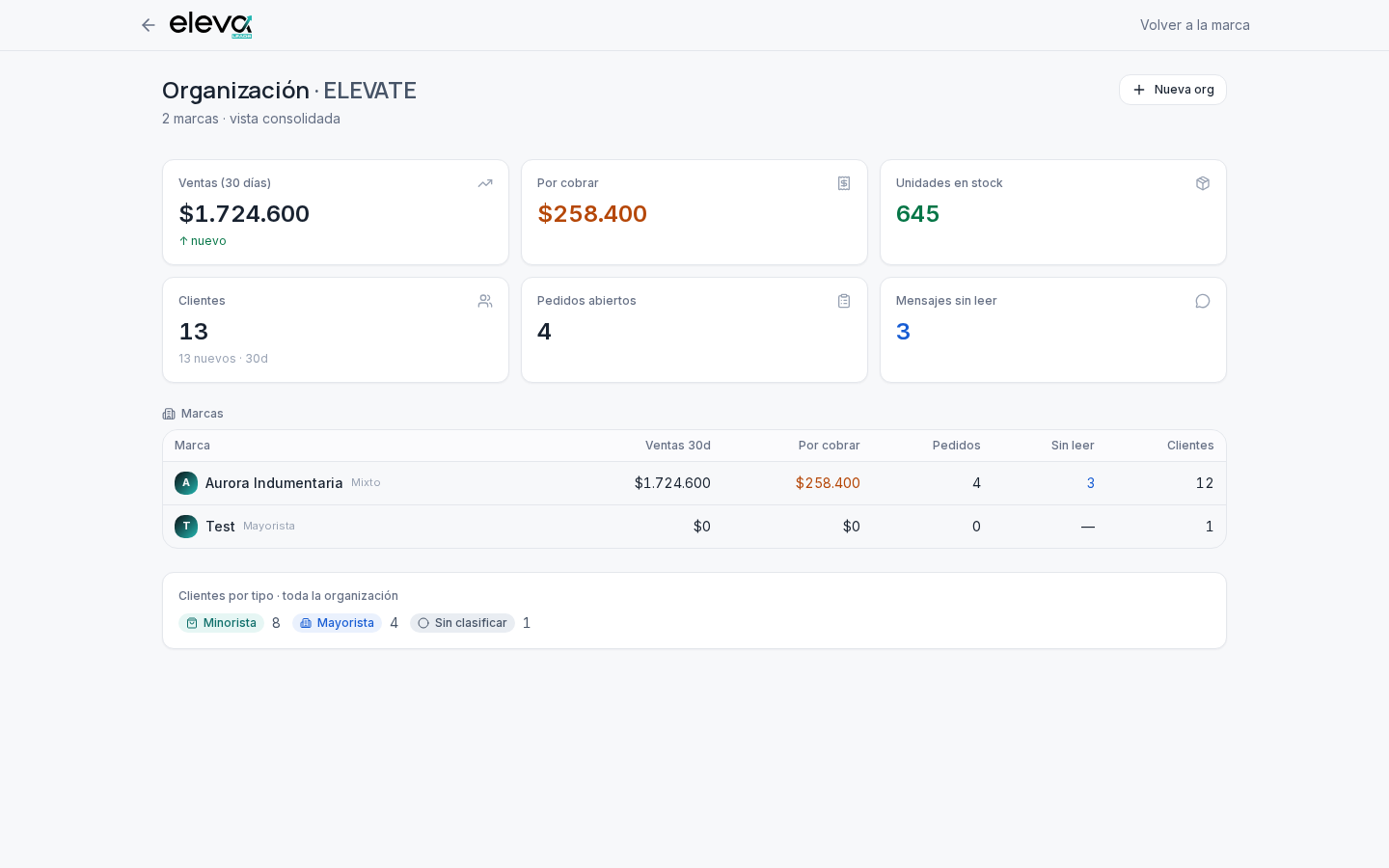Click the Aurora Indumentaria avatar icon
The height and width of the screenshot is (868, 1389).
(x=186, y=483)
